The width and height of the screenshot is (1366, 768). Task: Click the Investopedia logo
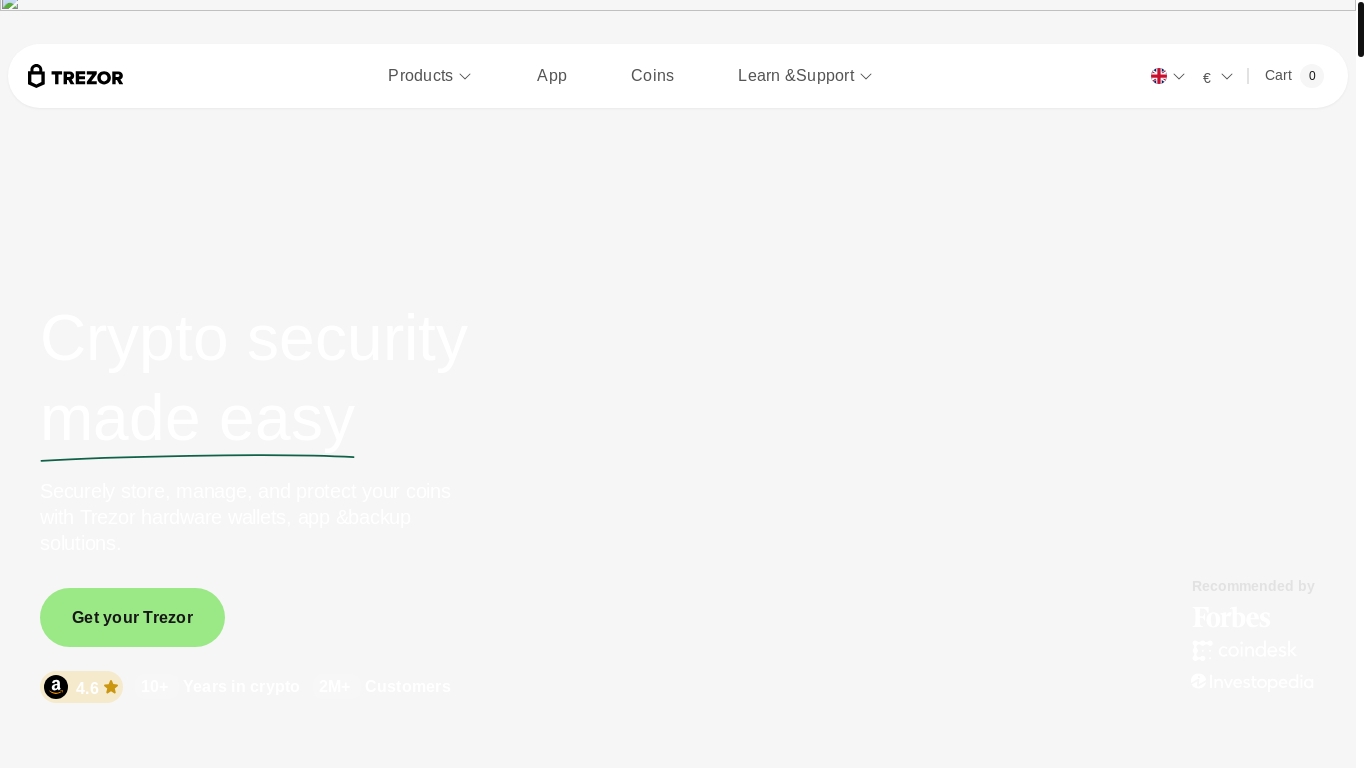[1252, 682]
